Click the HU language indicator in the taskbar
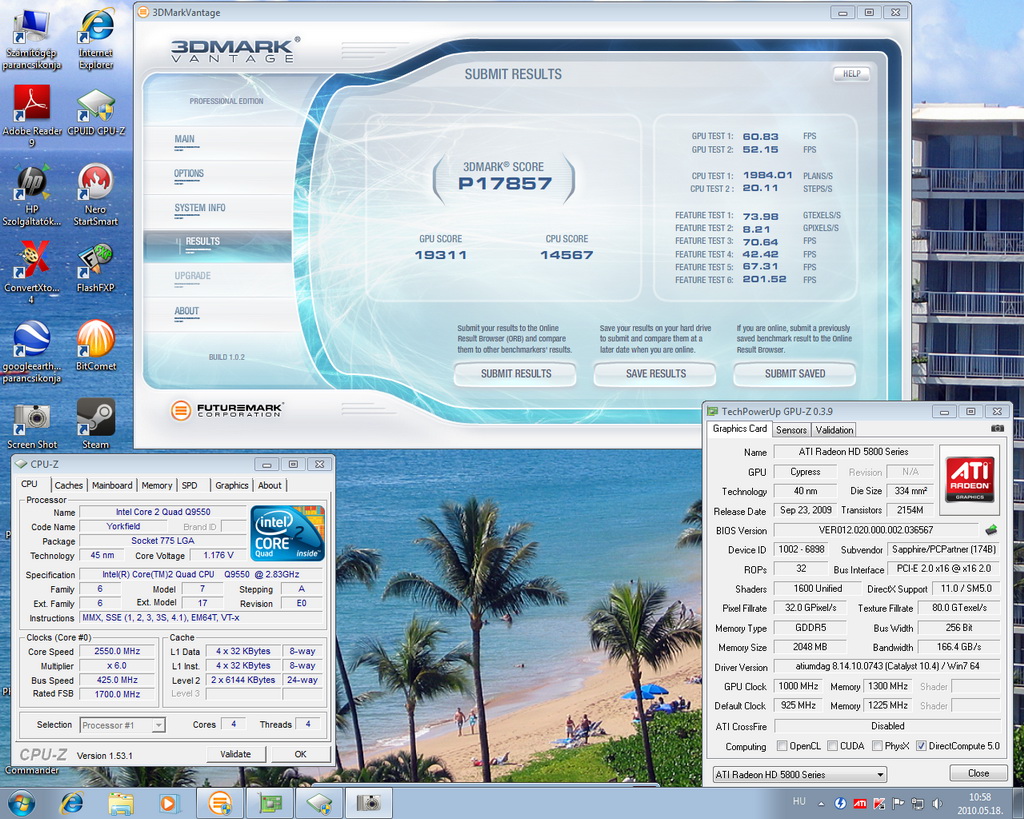1024x819 pixels. 799,801
